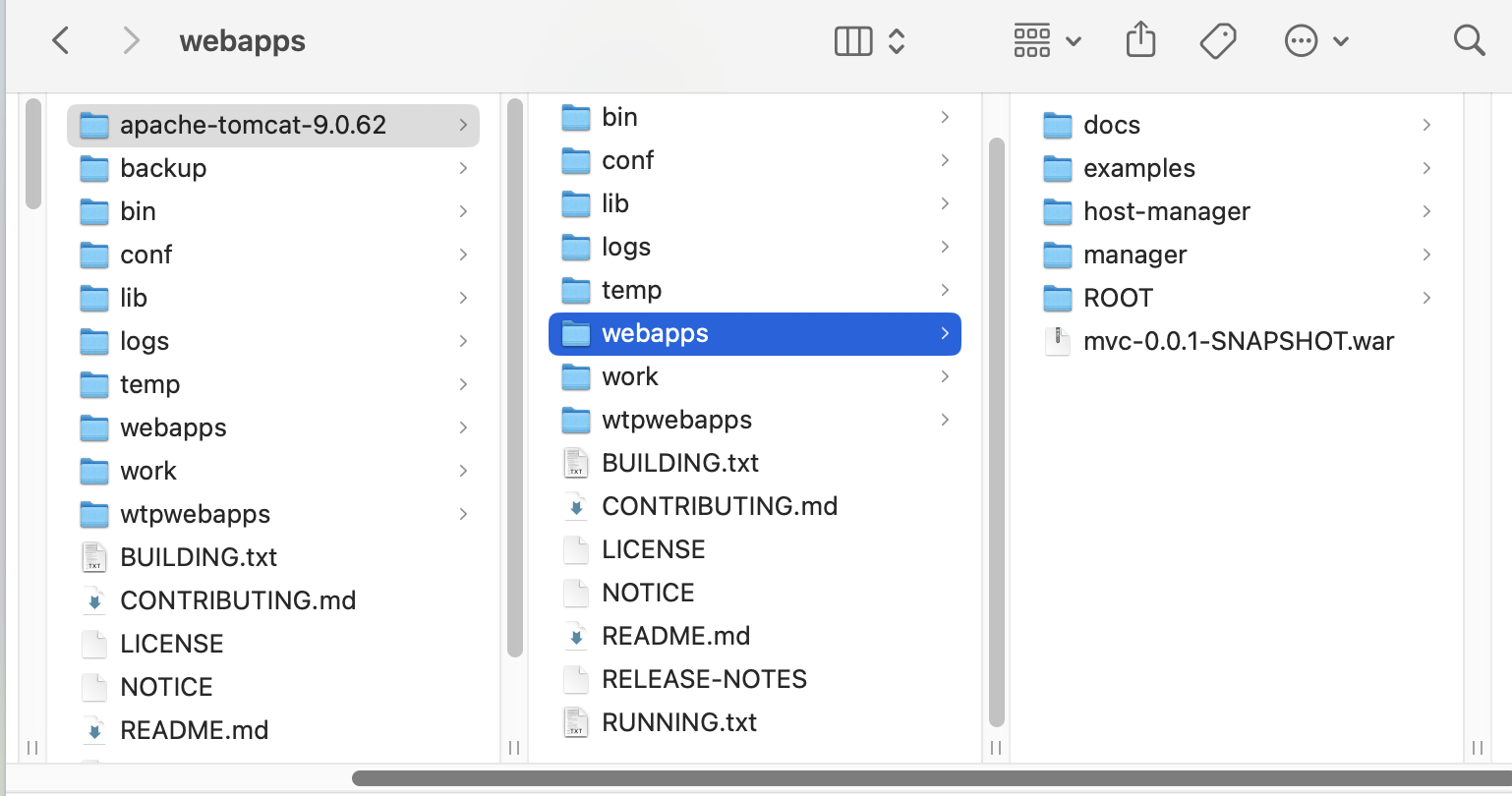Open the view switcher up-down arrows
The height and width of the screenshot is (796, 1512).
pyautogui.click(x=897, y=40)
